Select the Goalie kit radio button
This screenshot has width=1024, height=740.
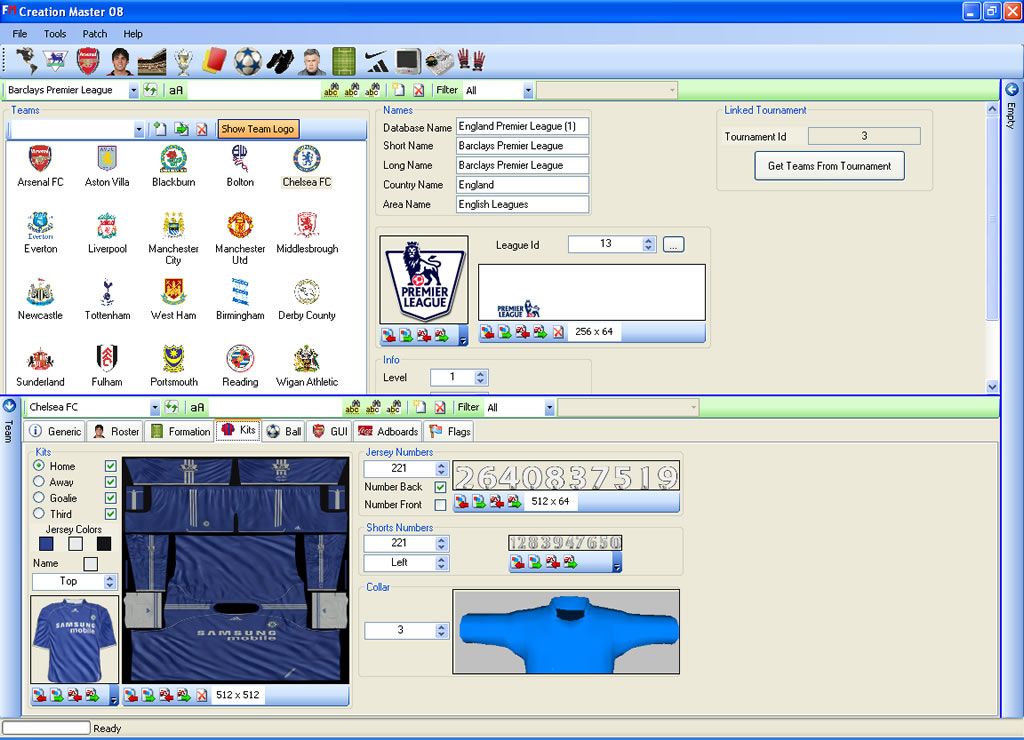[x=39, y=498]
